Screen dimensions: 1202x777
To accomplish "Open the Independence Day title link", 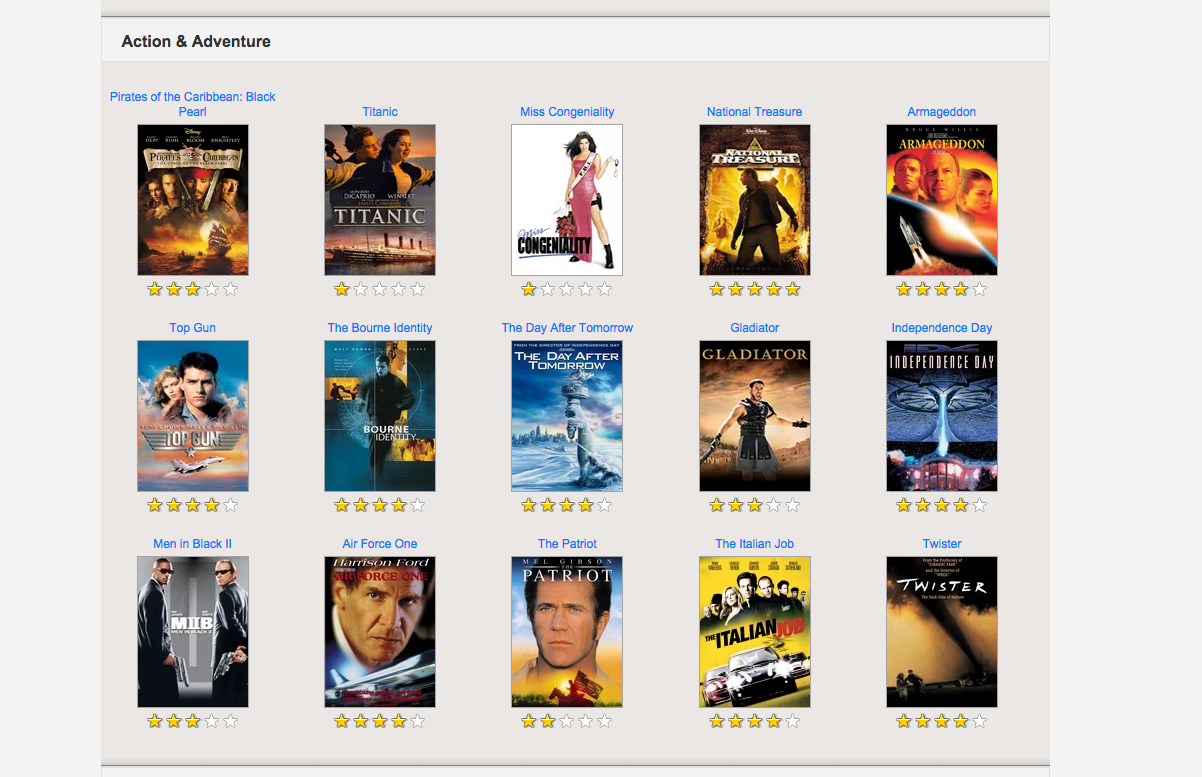I will 941,328.
